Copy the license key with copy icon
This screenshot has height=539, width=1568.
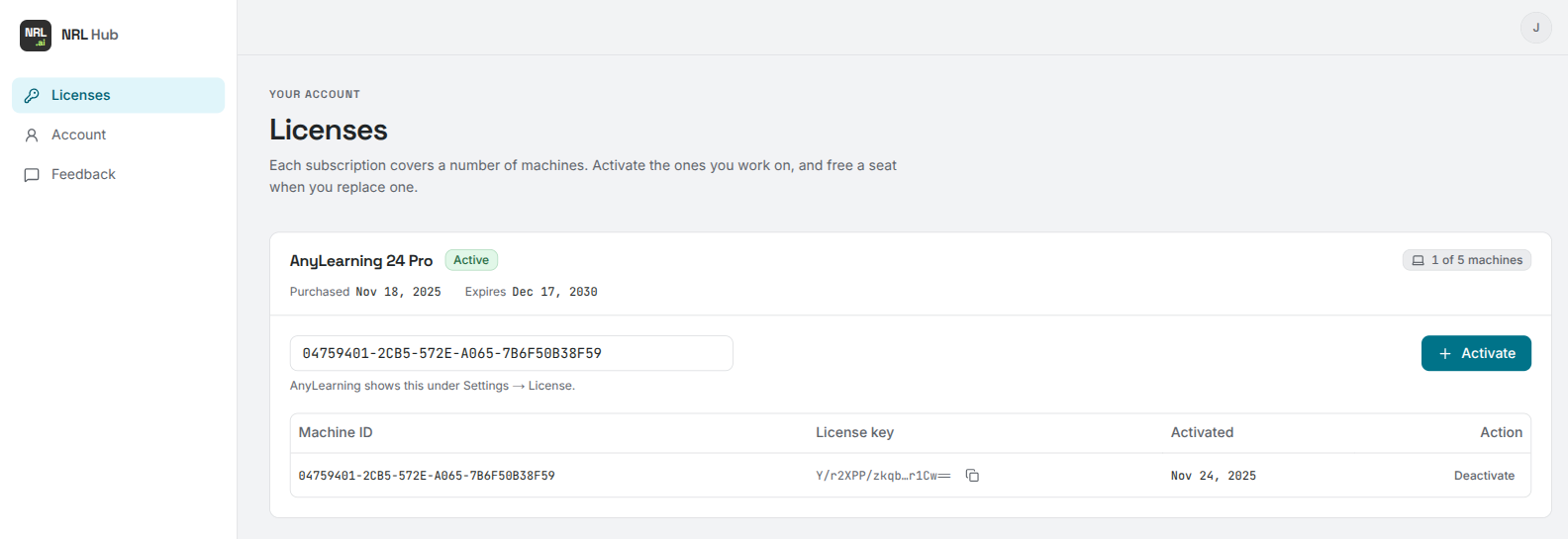[x=972, y=476]
